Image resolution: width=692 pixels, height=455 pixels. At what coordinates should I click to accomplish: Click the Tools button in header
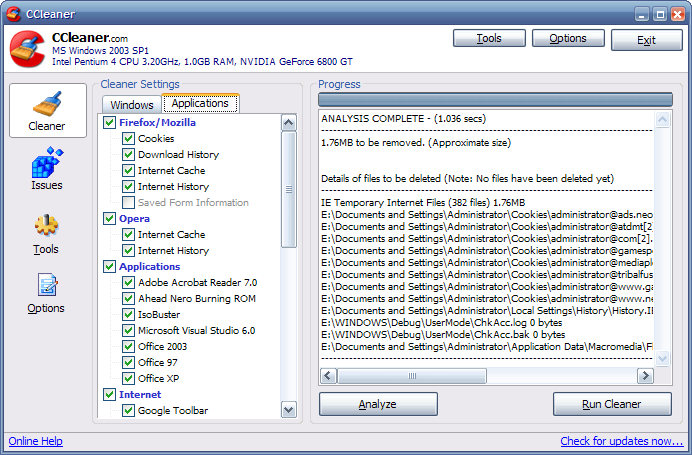pos(489,38)
